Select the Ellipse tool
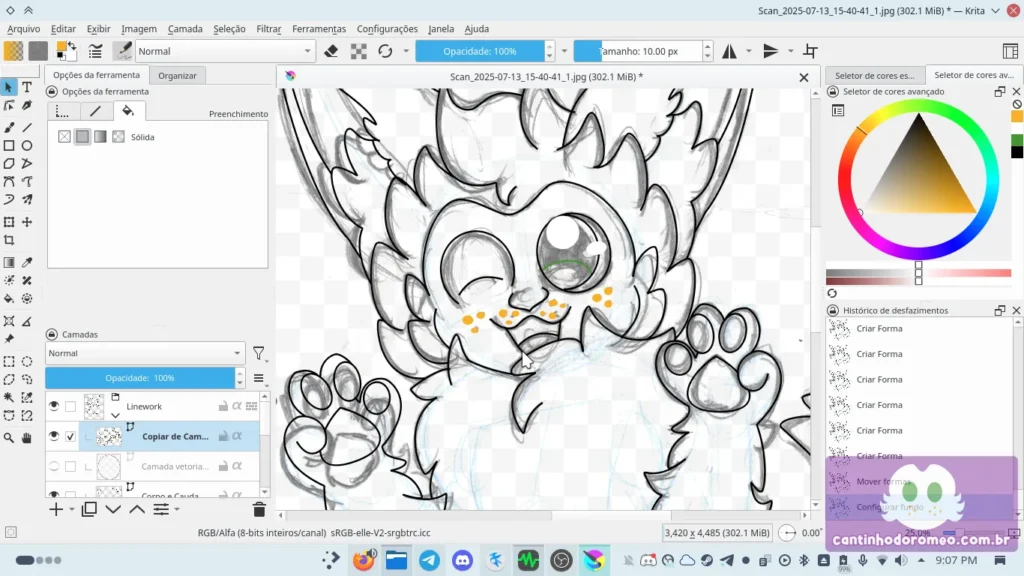Image resolution: width=1024 pixels, height=576 pixels. (x=27, y=146)
